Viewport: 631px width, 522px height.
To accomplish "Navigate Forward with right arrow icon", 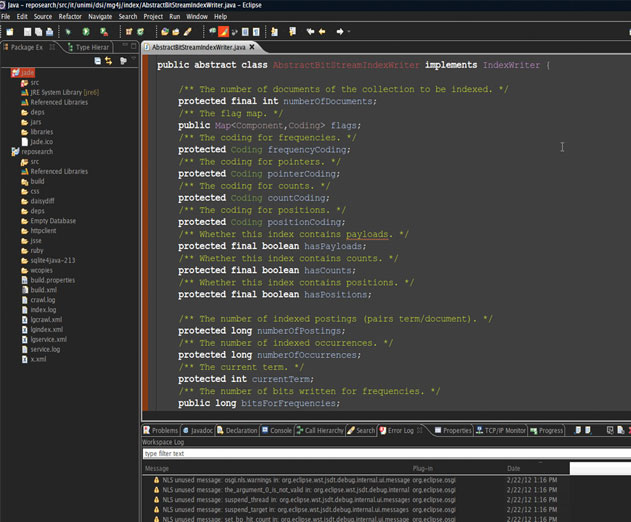I will [x=340, y=31].
